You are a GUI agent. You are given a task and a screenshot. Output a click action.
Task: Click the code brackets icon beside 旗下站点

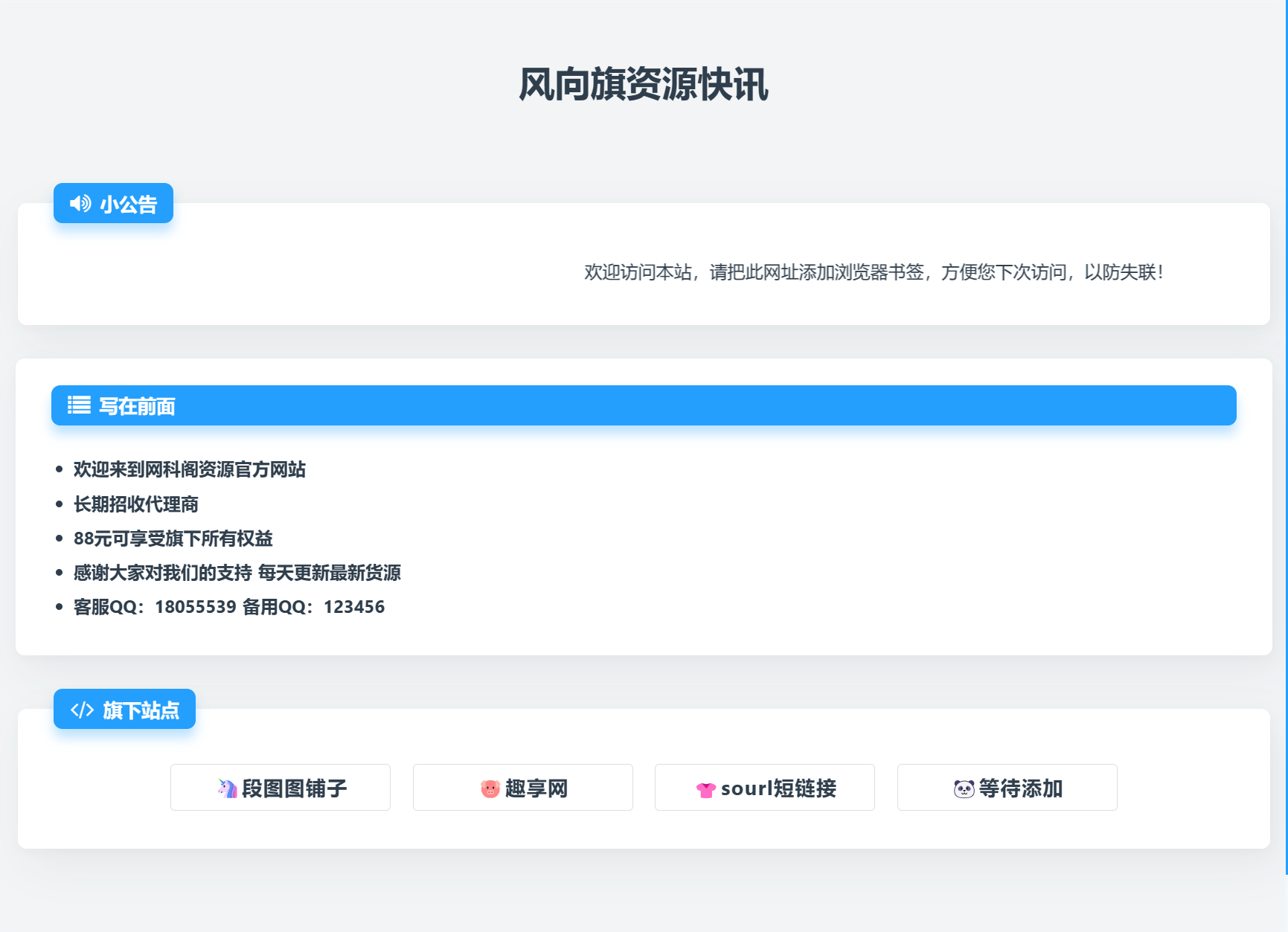click(82, 710)
